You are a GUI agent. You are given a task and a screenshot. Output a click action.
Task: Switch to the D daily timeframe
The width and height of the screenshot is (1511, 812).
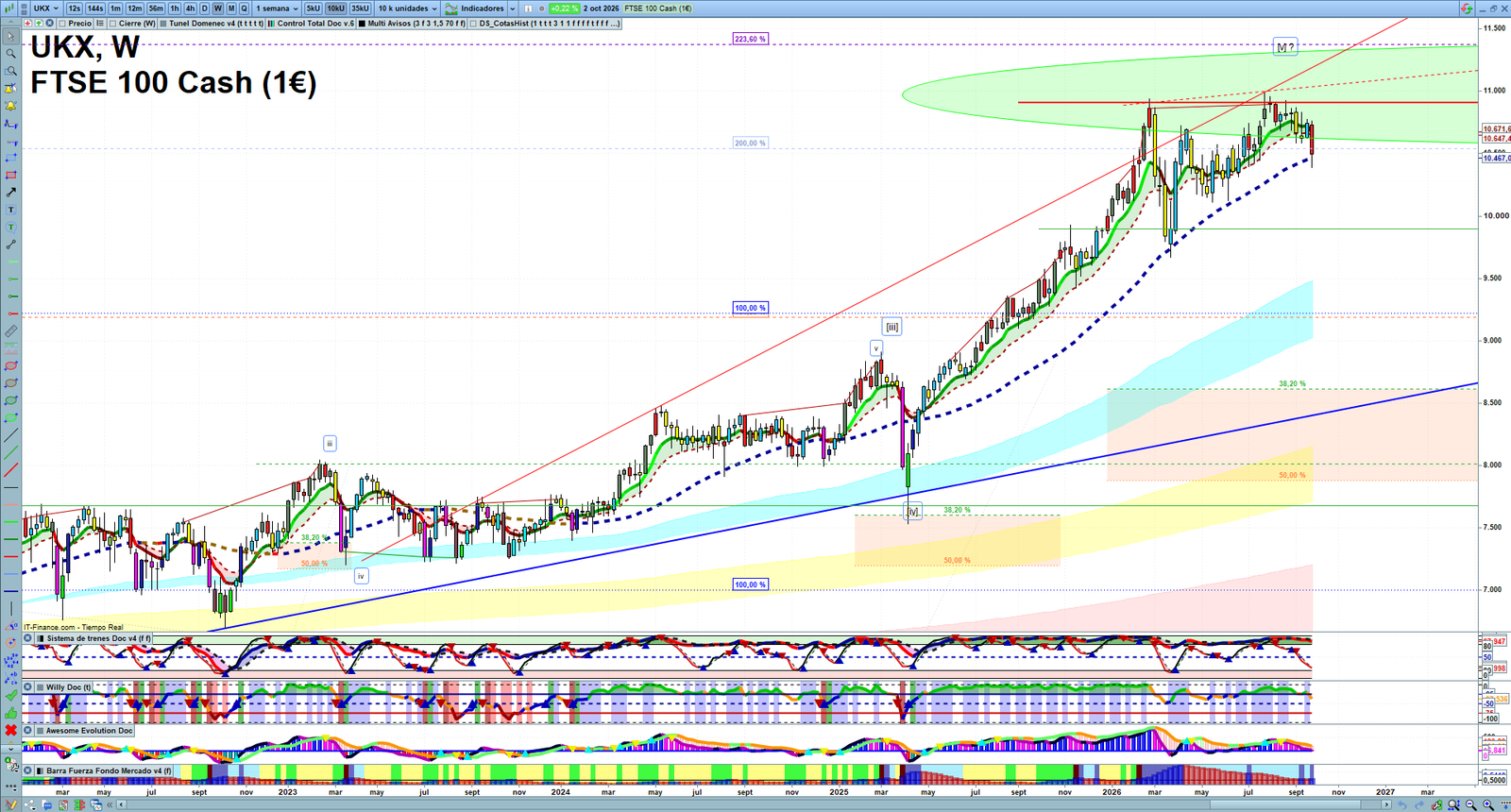point(204,8)
